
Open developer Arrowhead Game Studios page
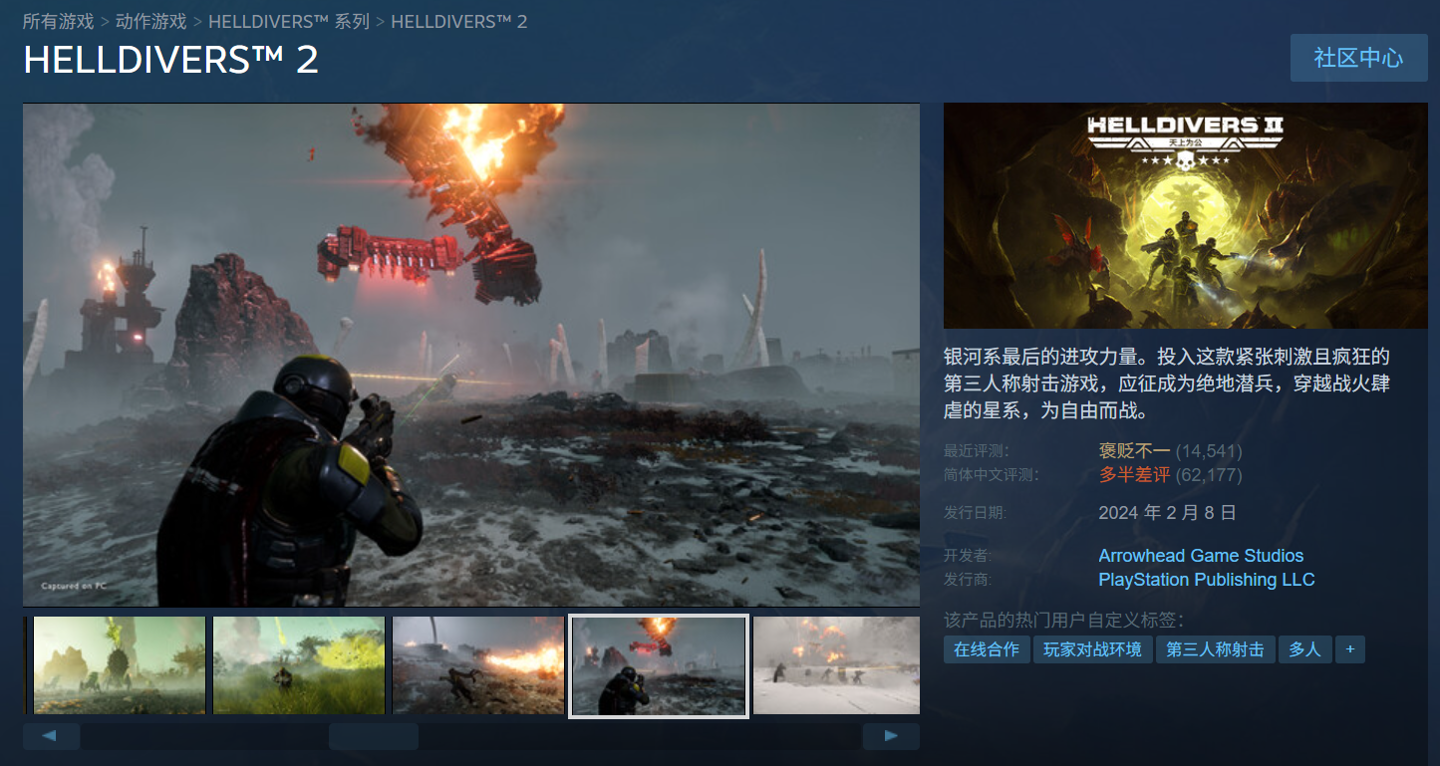tap(1201, 556)
